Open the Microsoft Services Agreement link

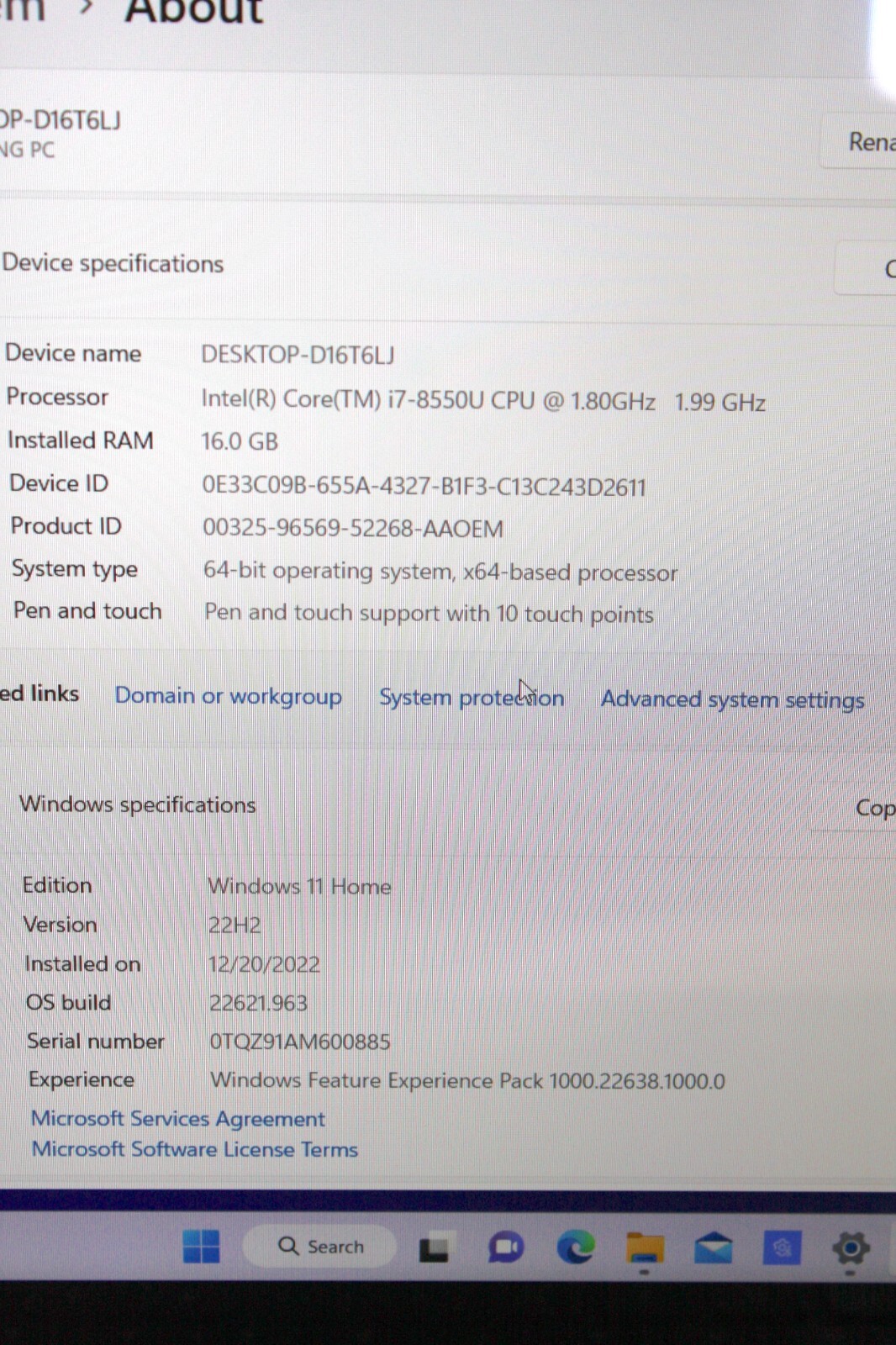click(x=177, y=1119)
